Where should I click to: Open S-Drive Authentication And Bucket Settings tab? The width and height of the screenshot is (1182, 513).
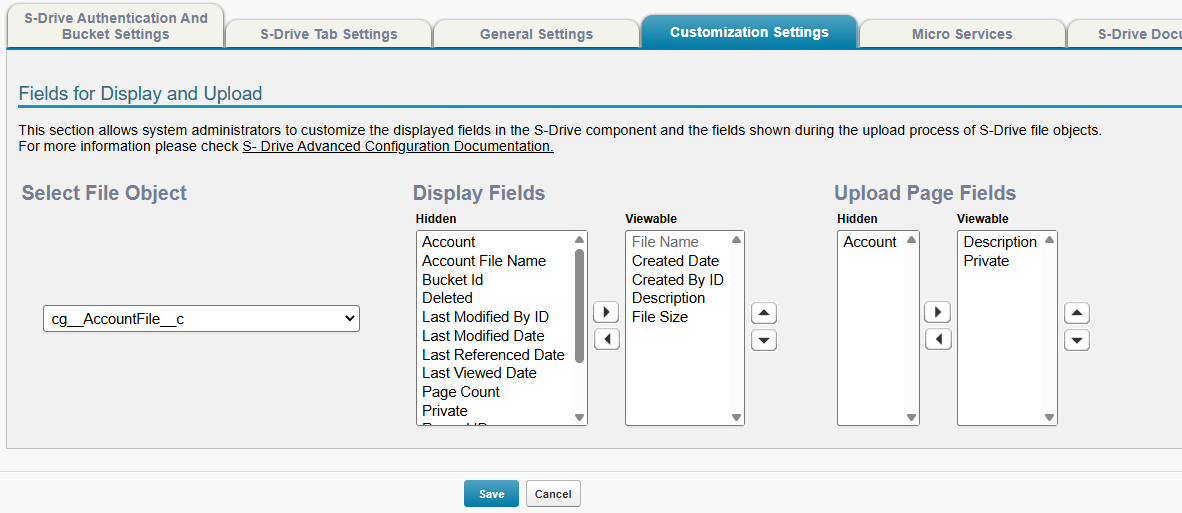pos(115,26)
